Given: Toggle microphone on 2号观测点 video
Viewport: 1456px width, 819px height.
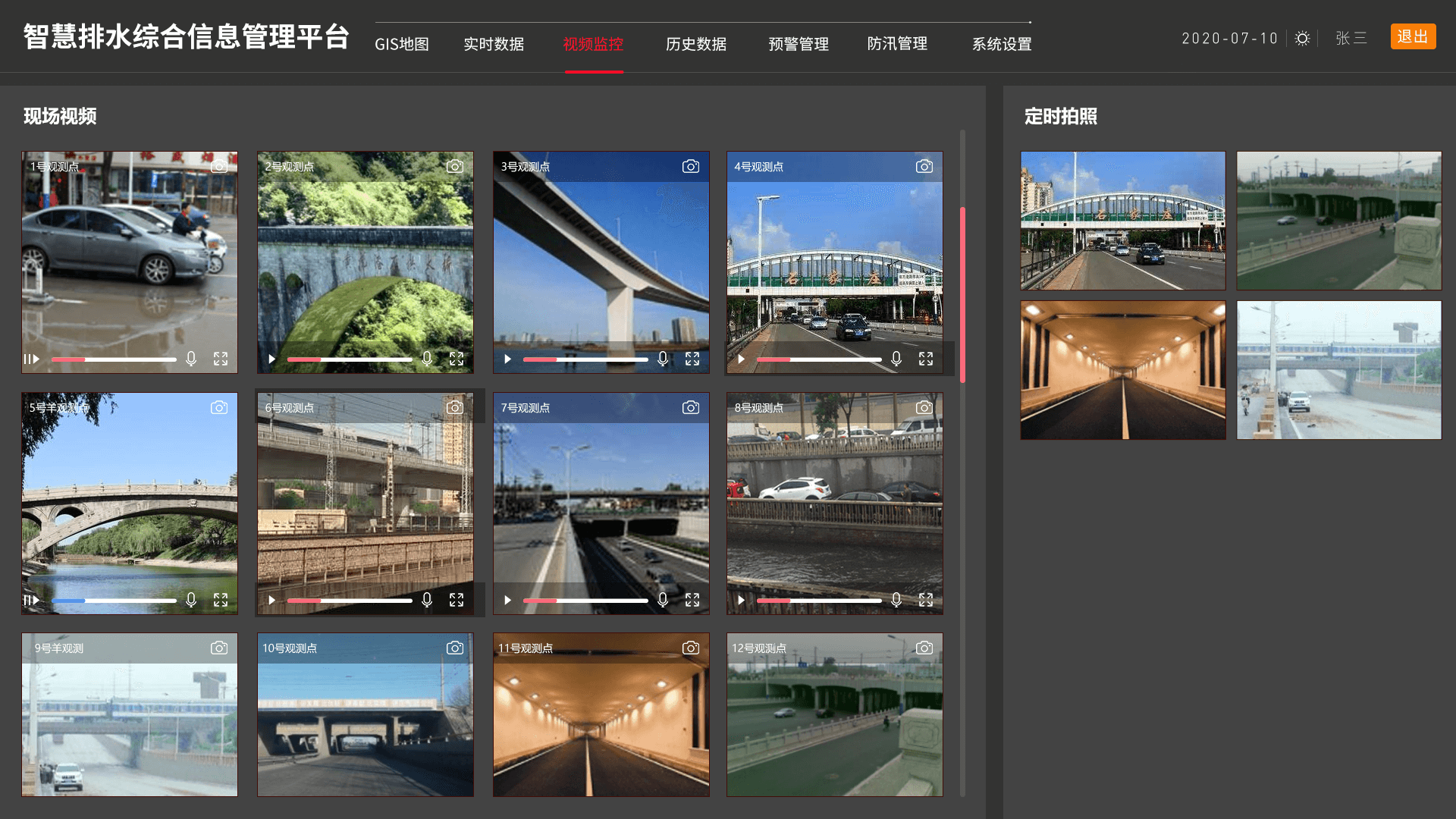Looking at the screenshot, I should pos(427,359).
